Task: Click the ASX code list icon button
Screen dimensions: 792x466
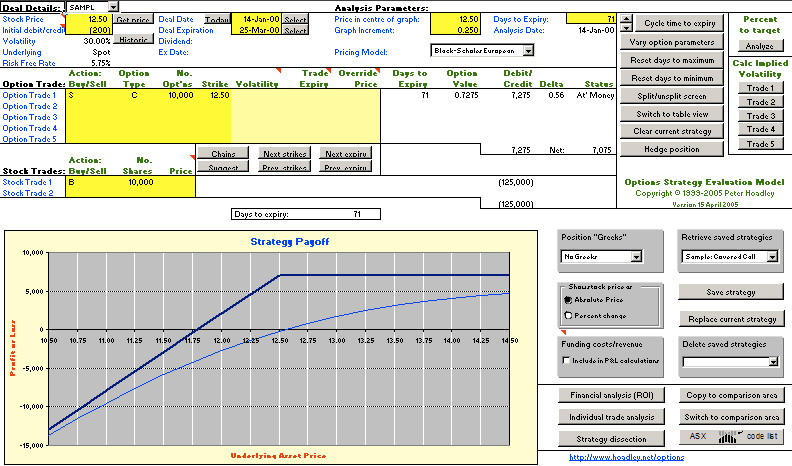Action: click(x=733, y=437)
